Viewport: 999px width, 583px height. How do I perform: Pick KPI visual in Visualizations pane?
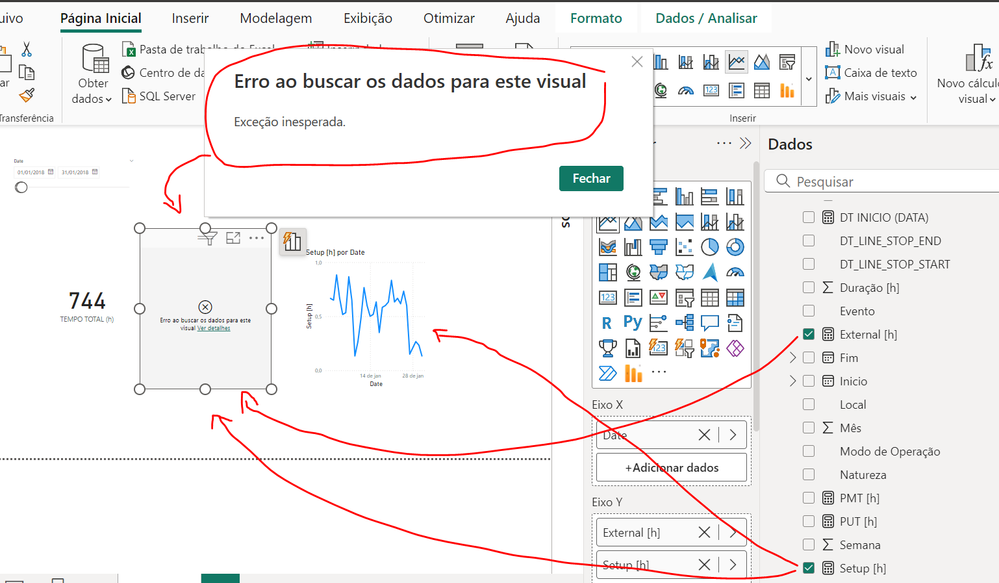(x=659, y=298)
